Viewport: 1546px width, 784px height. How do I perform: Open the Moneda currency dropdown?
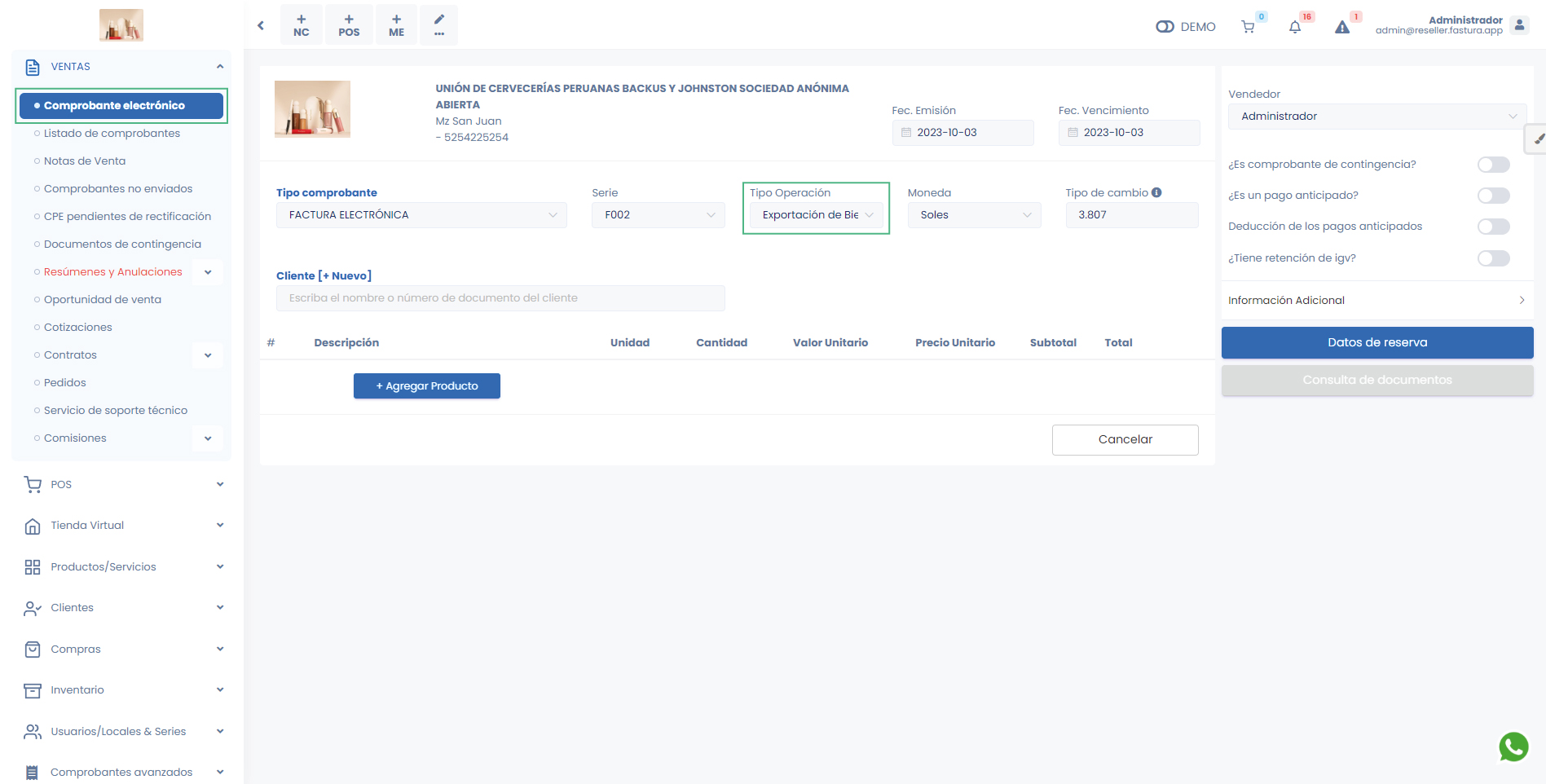tap(974, 215)
